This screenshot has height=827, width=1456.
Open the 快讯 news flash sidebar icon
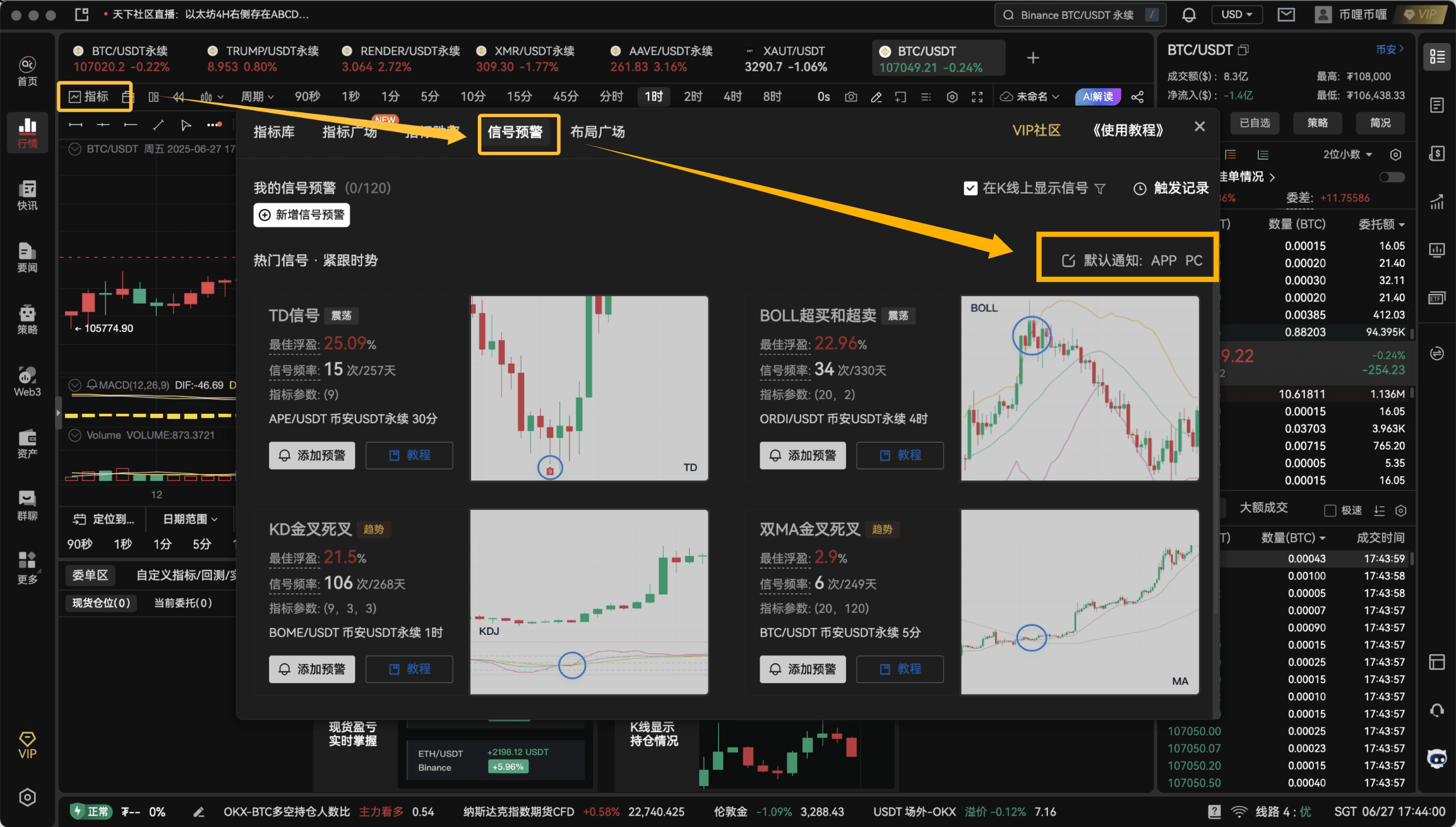(x=27, y=195)
